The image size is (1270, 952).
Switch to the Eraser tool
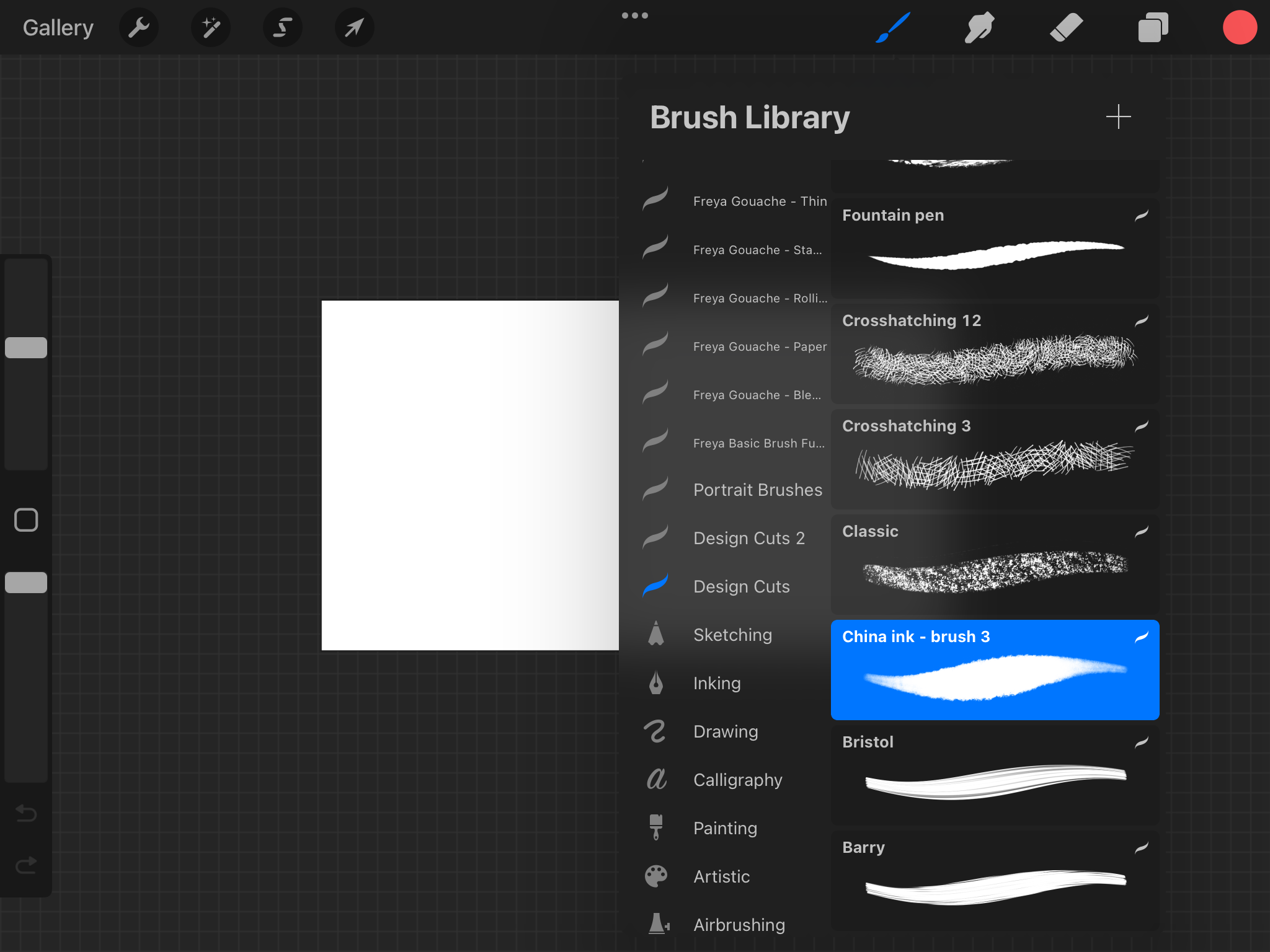click(1065, 27)
